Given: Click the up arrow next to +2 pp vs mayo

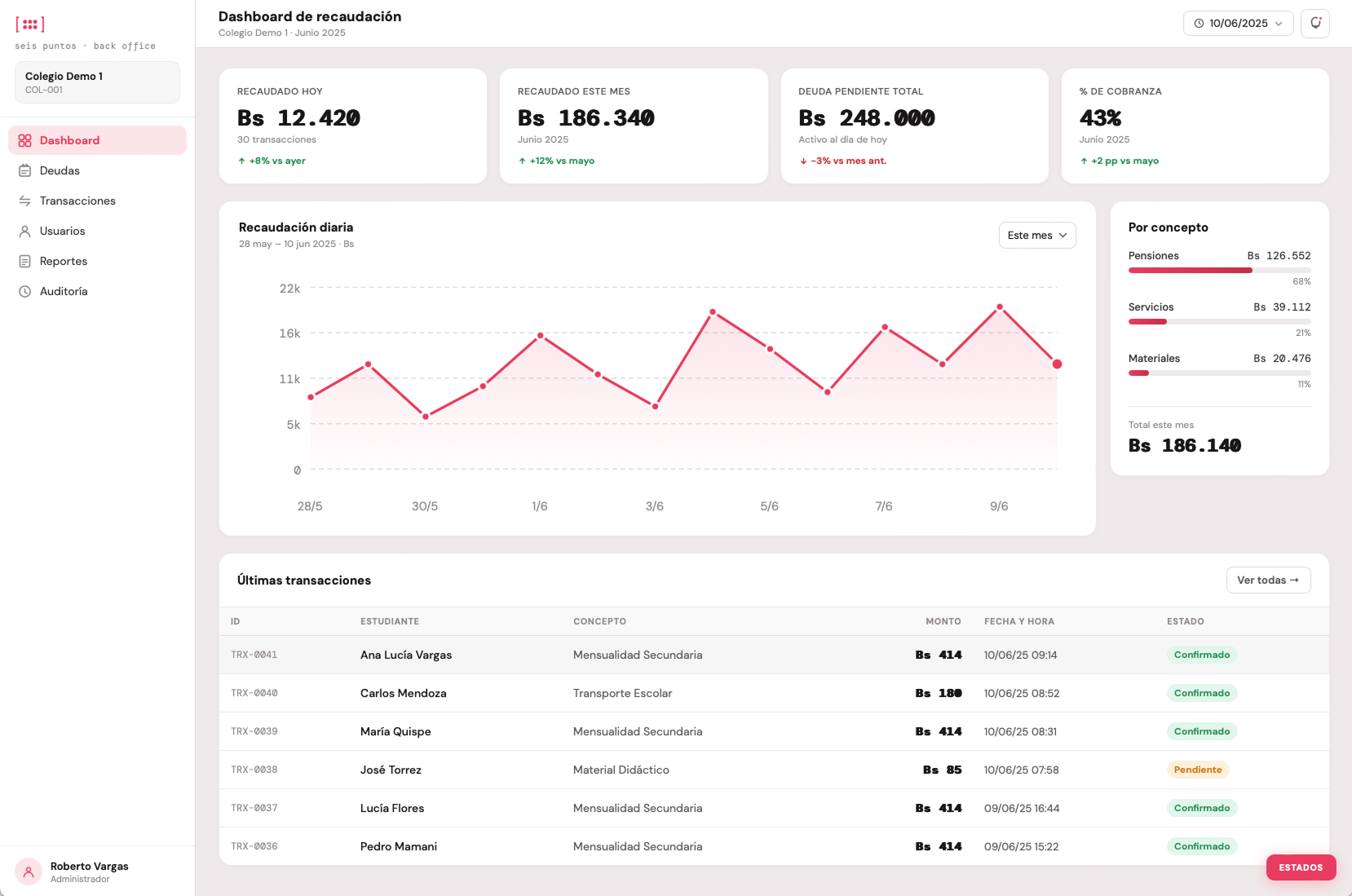Looking at the screenshot, I should point(1084,161).
